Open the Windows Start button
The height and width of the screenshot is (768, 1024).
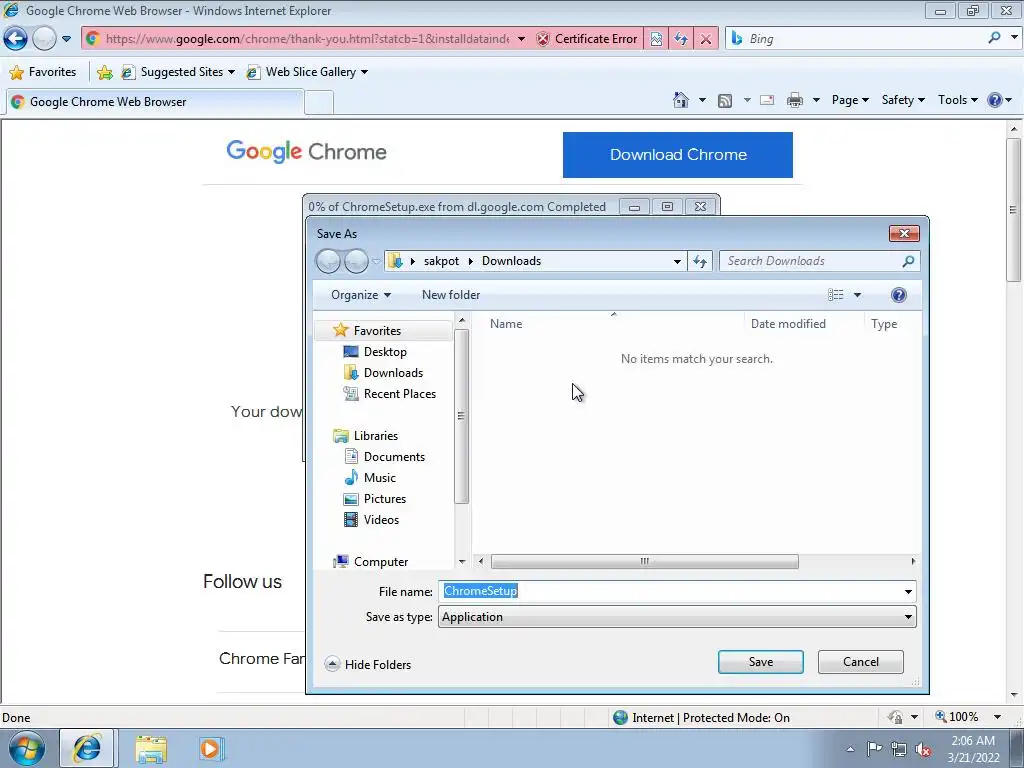click(x=26, y=748)
